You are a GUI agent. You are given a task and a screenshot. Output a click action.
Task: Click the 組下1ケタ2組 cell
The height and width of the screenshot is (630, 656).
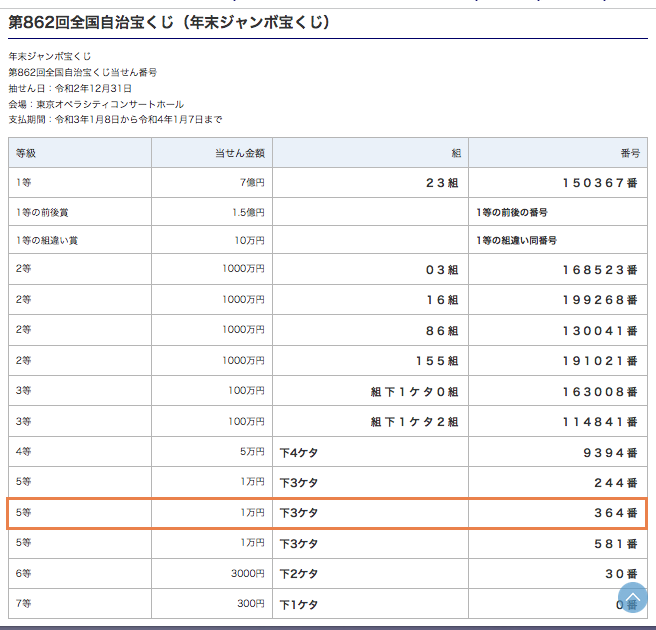point(370,421)
